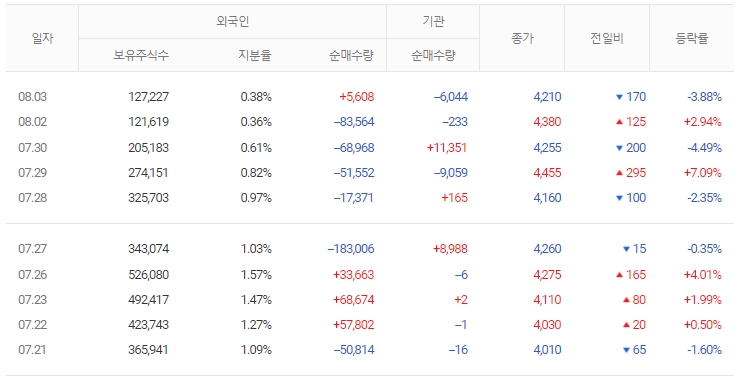Click closing price 4,380
Screen dimensions: 739x385
pyautogui.click(x=547, y=122)
